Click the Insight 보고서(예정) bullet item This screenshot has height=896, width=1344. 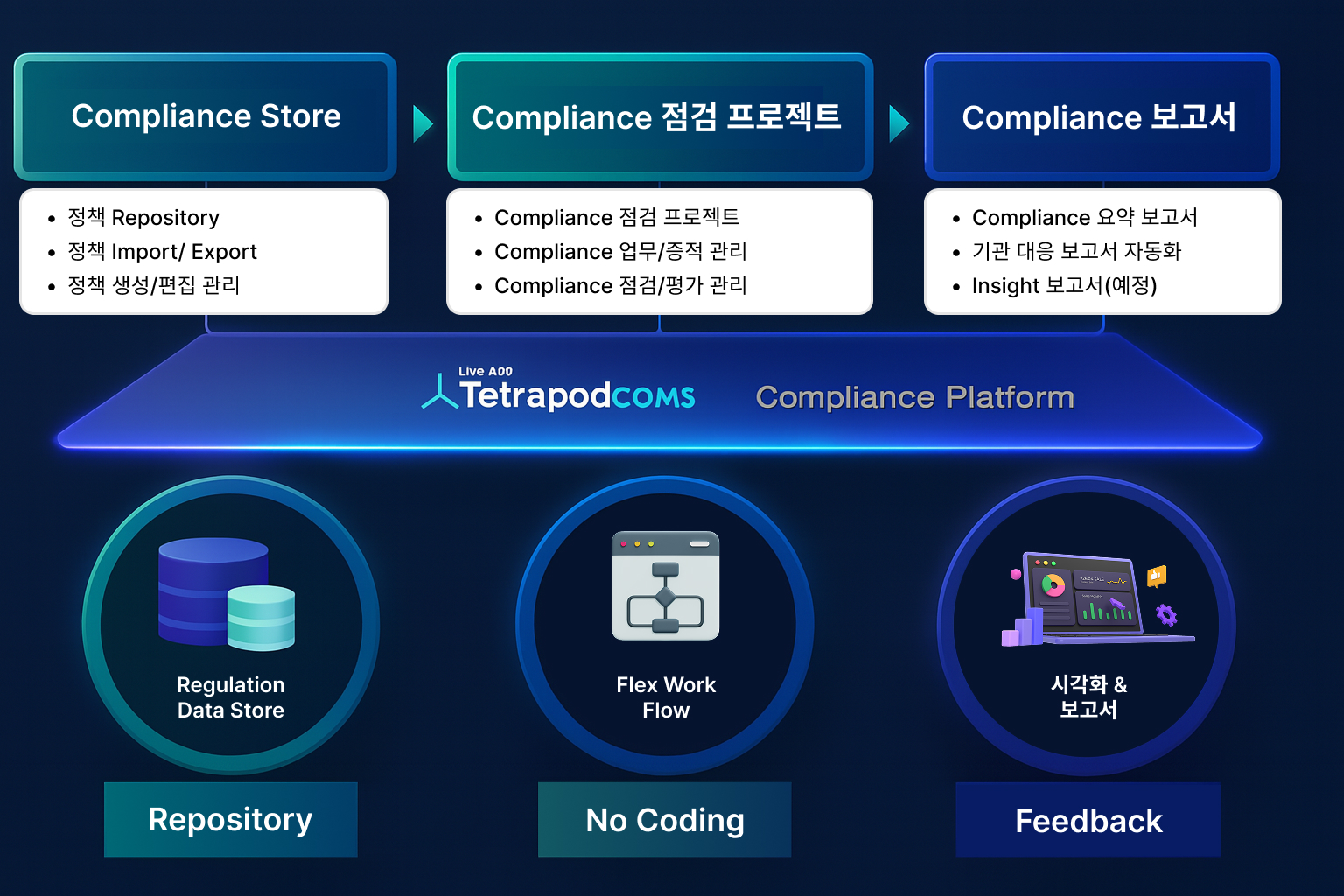click(x=1055, y=285)
